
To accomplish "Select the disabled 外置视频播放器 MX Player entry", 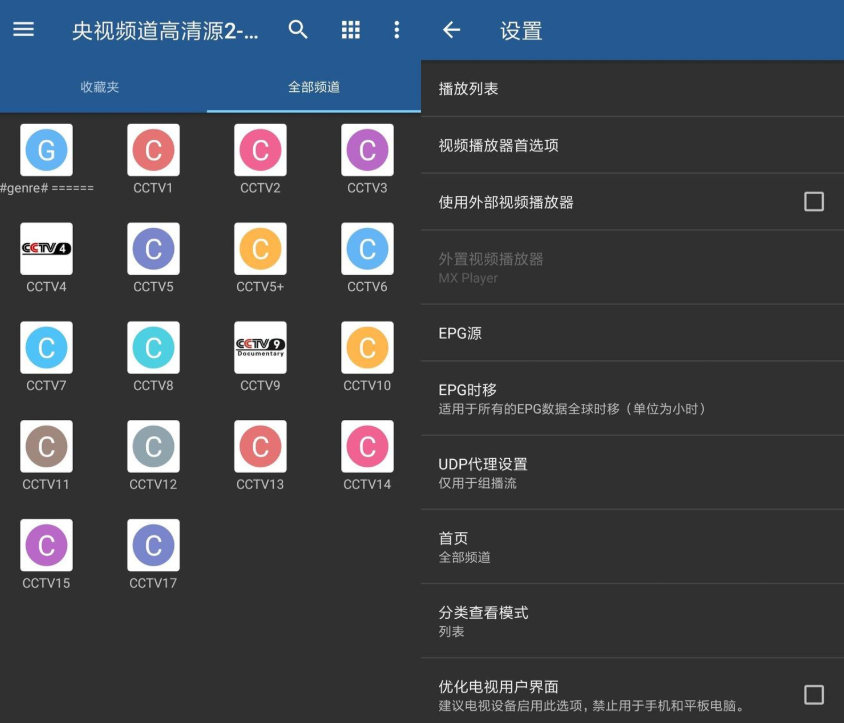I will pos(632,268).
